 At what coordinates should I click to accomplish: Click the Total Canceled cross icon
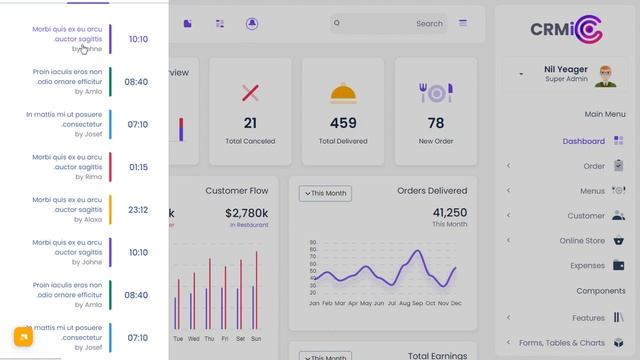coord(250,93)
